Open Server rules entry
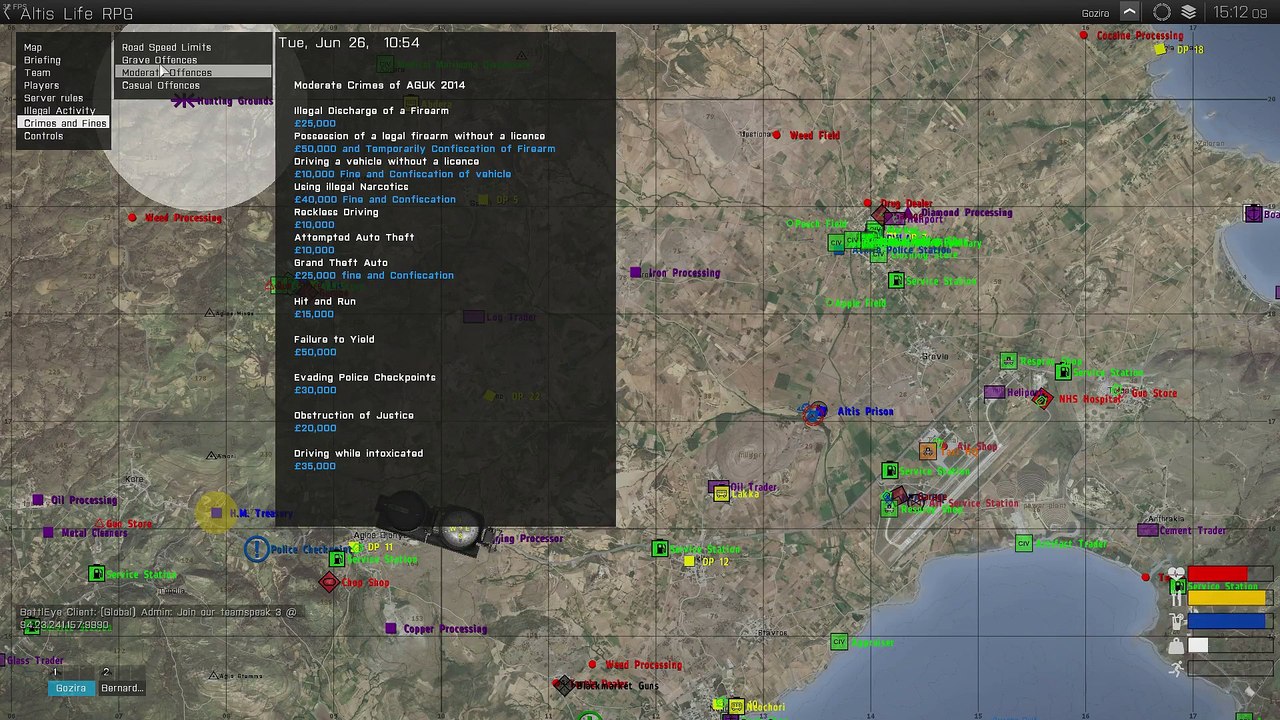 tap(53, 98)
